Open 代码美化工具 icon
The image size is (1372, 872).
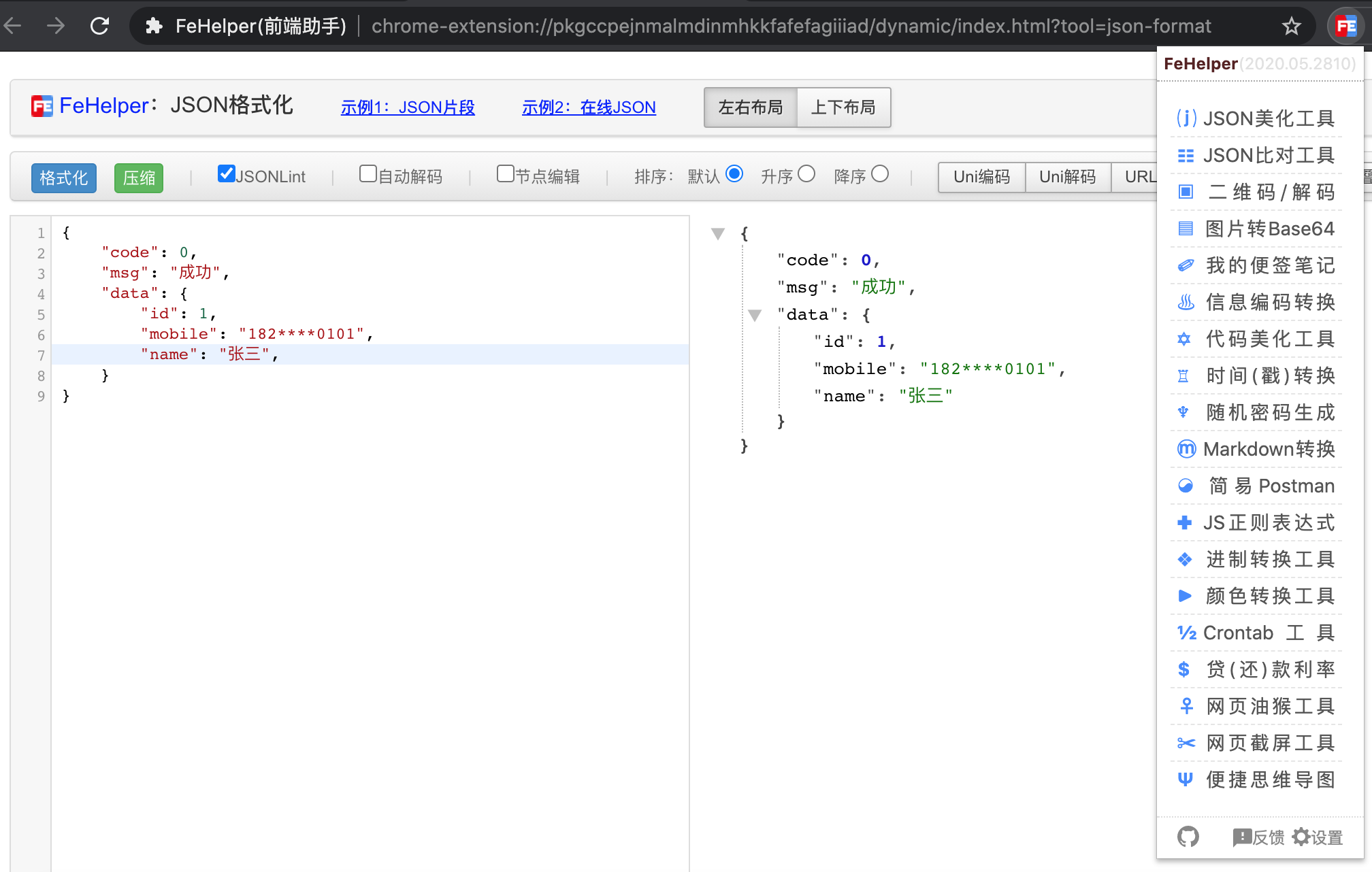[1184, 339]
